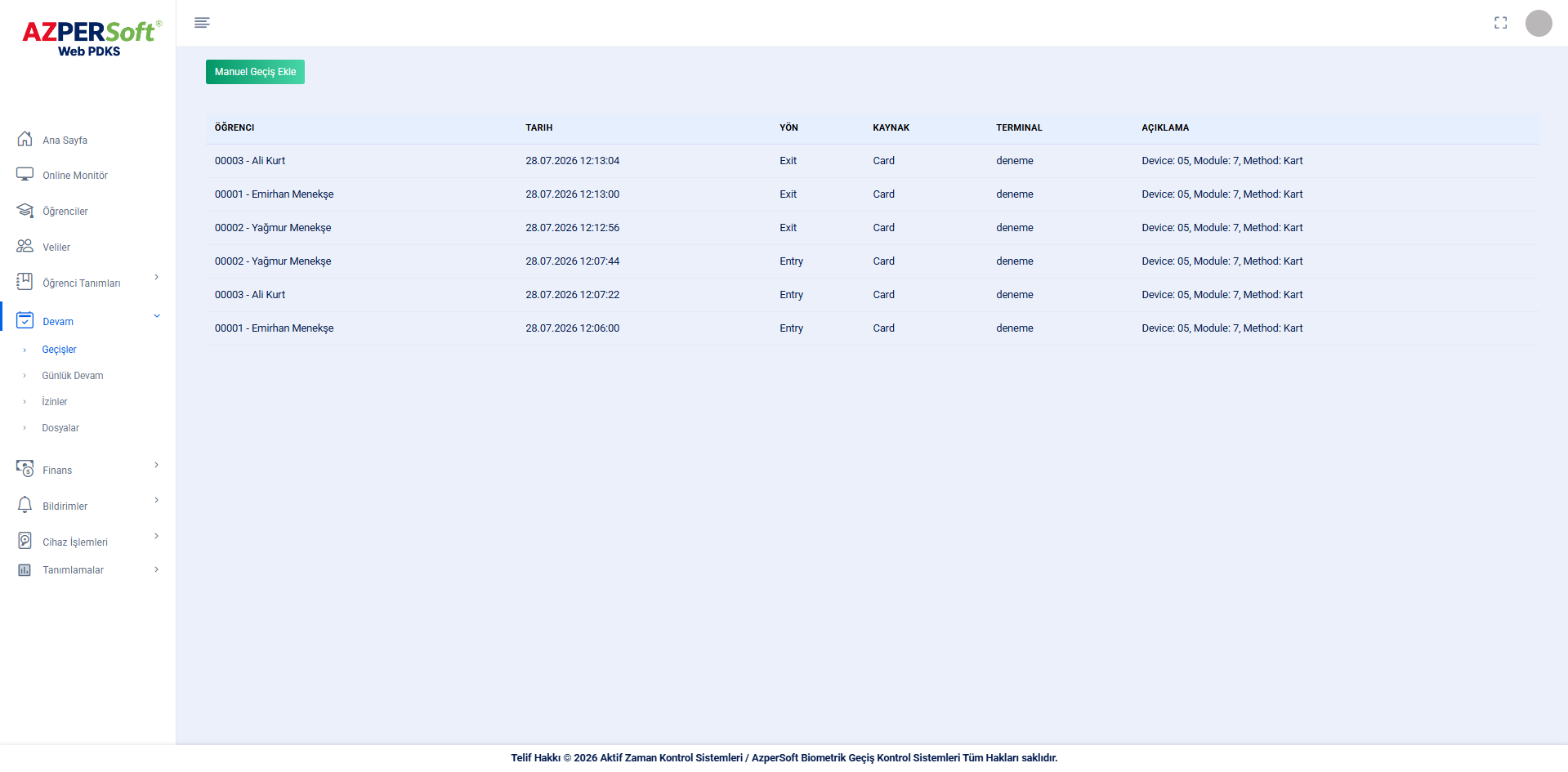Screen dimensions: 1568x772
Task: Click the Öğrenciler graduation cap icon
Action: [25, 211]
